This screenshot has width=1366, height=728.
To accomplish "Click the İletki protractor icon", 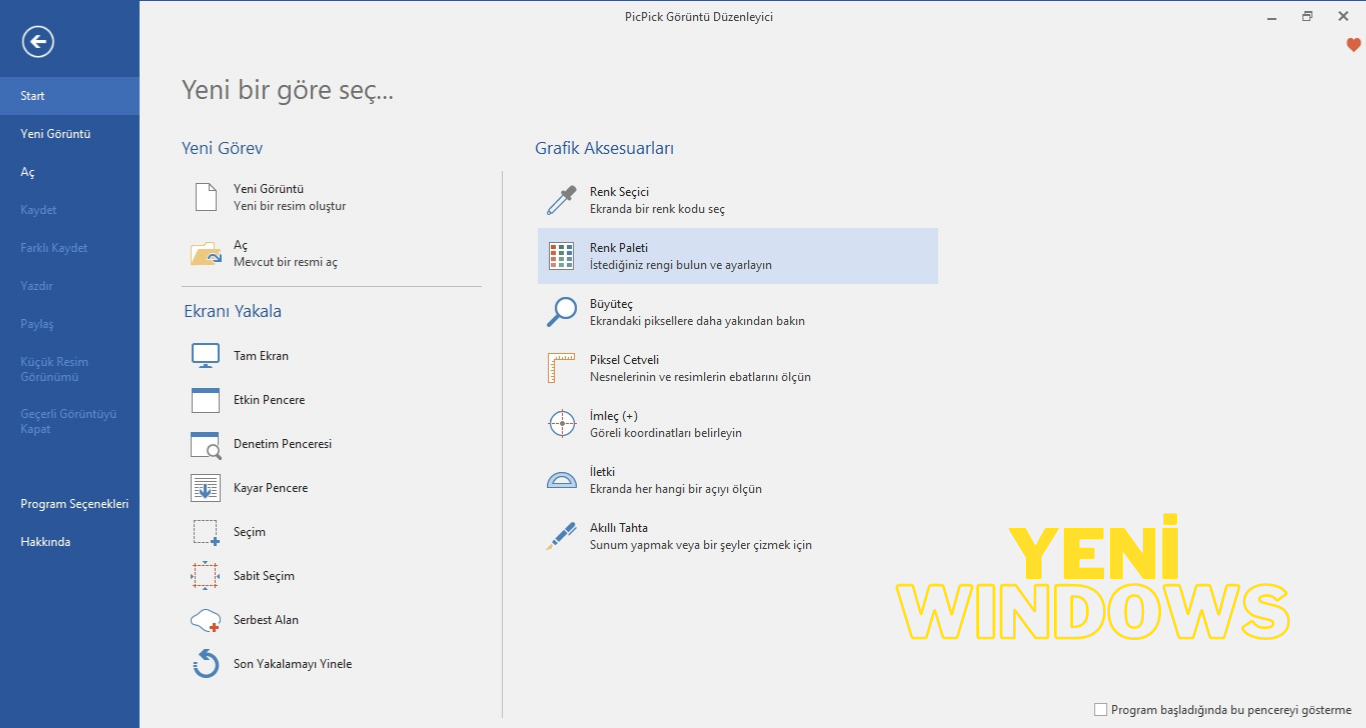I will click(x=562, y=480).
